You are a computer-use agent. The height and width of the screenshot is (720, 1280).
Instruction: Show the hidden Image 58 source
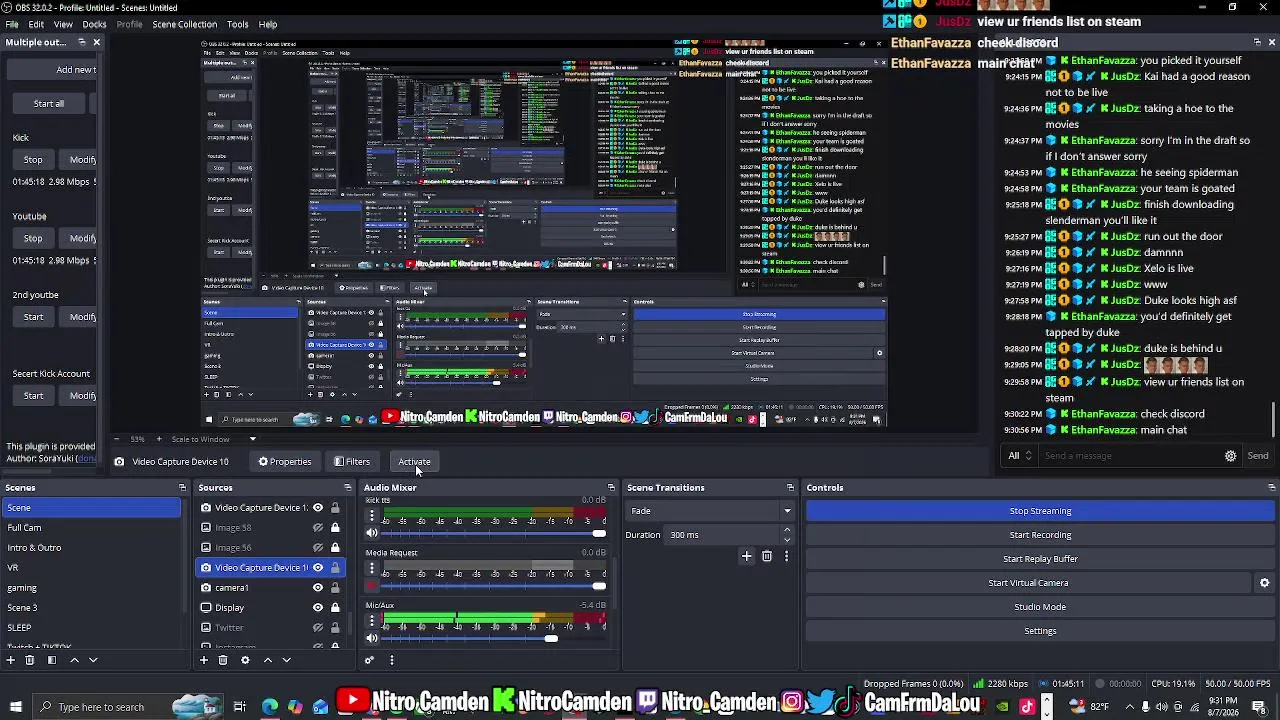(318, 528)
